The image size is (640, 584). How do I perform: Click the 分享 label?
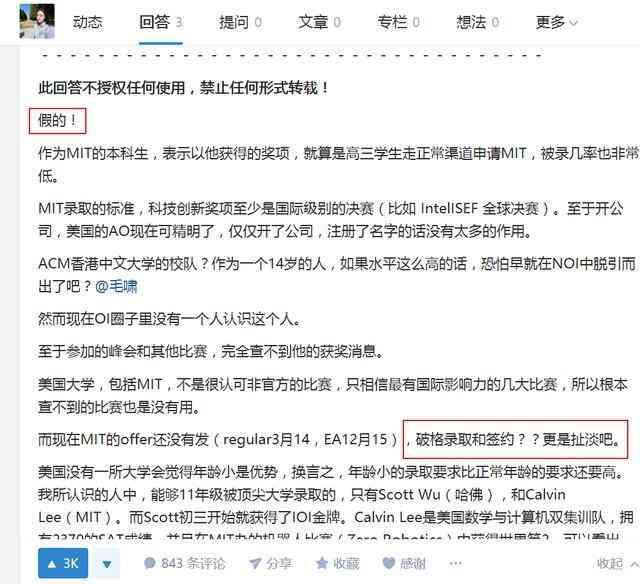coord(279,564)
